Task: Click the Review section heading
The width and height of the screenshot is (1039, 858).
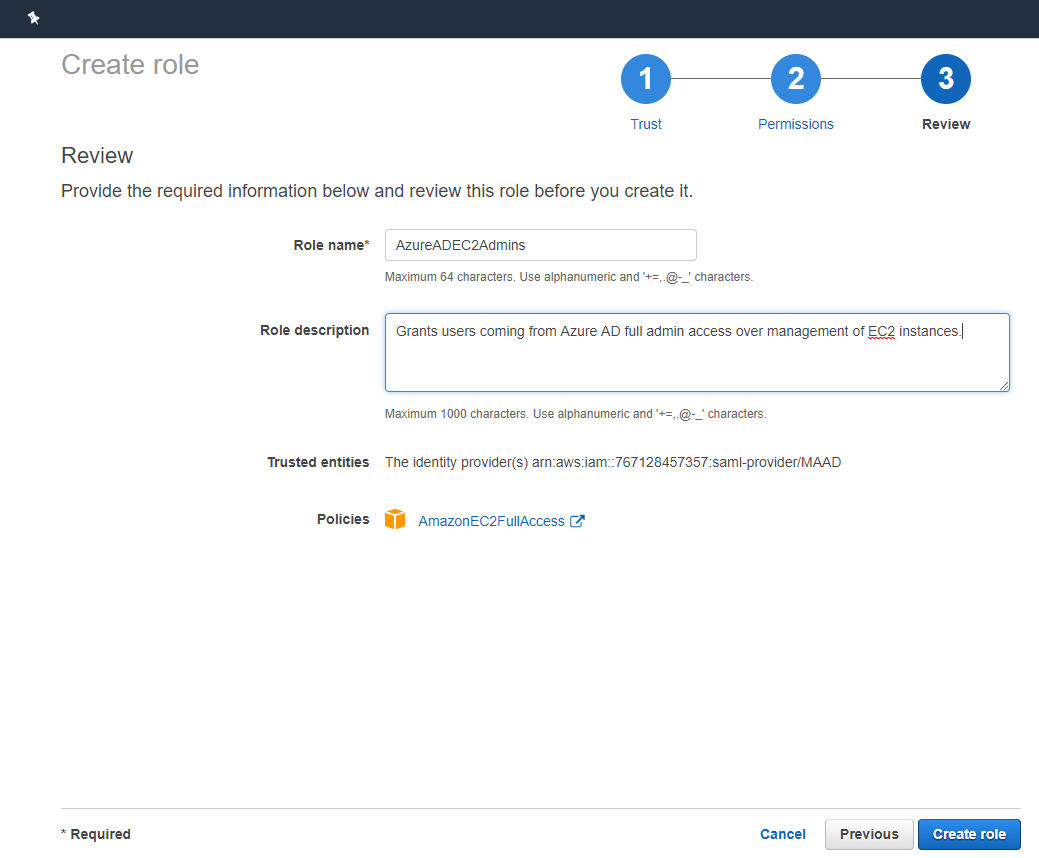Action: (97, 156)
